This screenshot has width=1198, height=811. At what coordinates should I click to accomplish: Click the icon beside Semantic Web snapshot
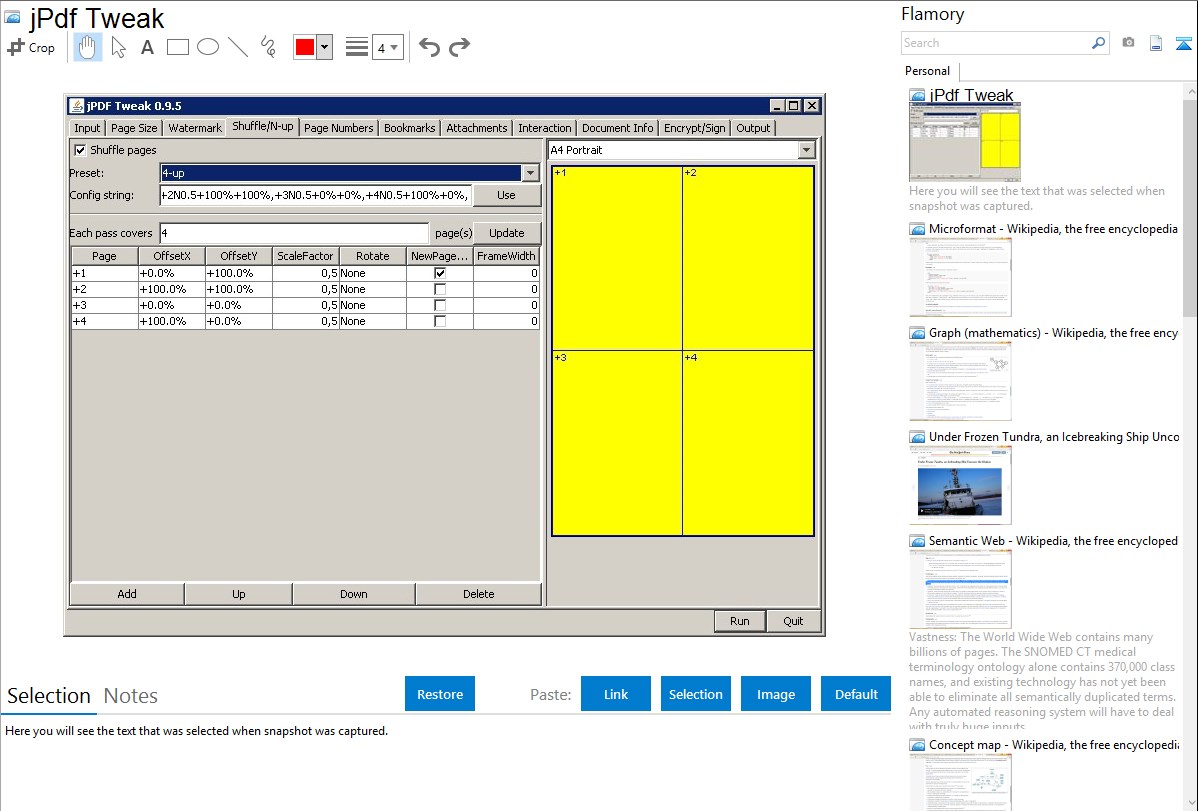tap(918, 541)
